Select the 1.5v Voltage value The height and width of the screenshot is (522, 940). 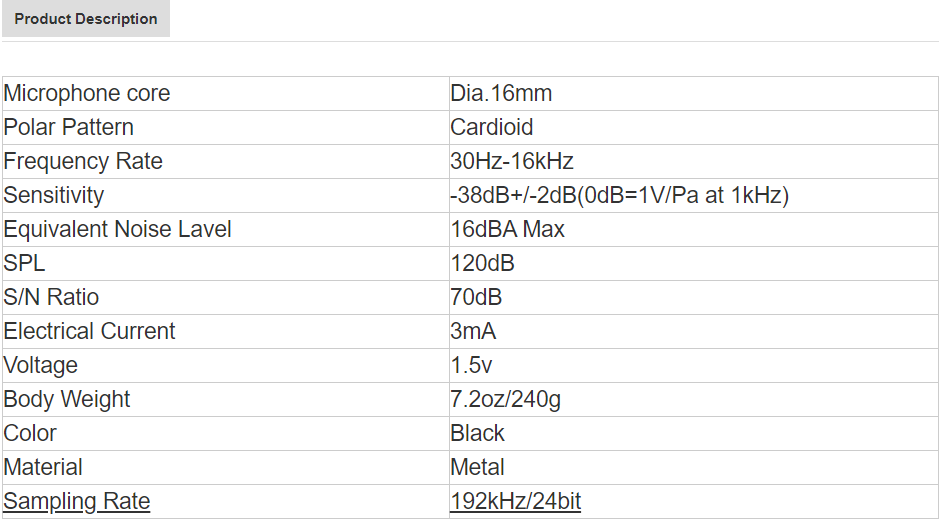[471, 365]
